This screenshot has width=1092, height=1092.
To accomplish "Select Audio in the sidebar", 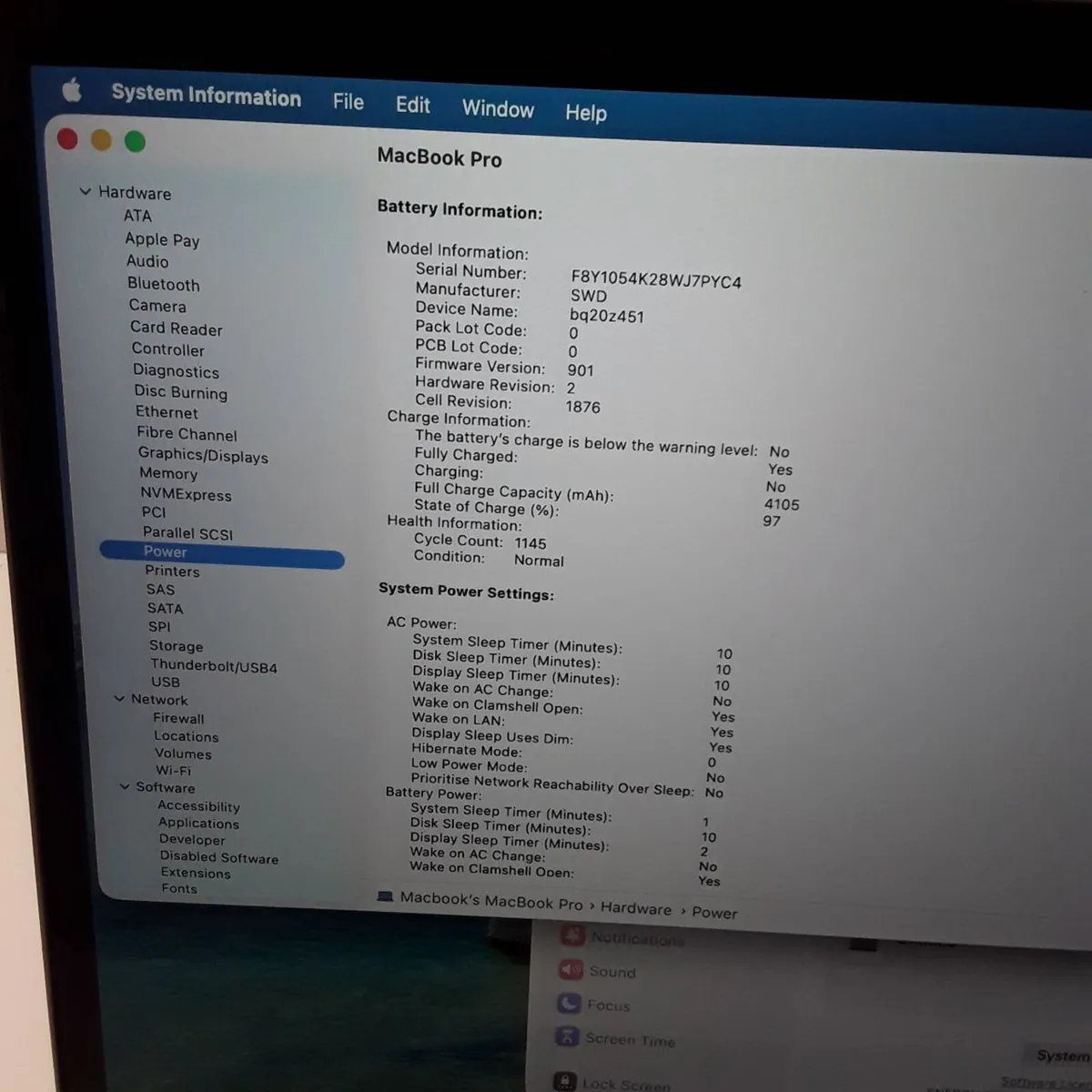I will coord(147,261).
